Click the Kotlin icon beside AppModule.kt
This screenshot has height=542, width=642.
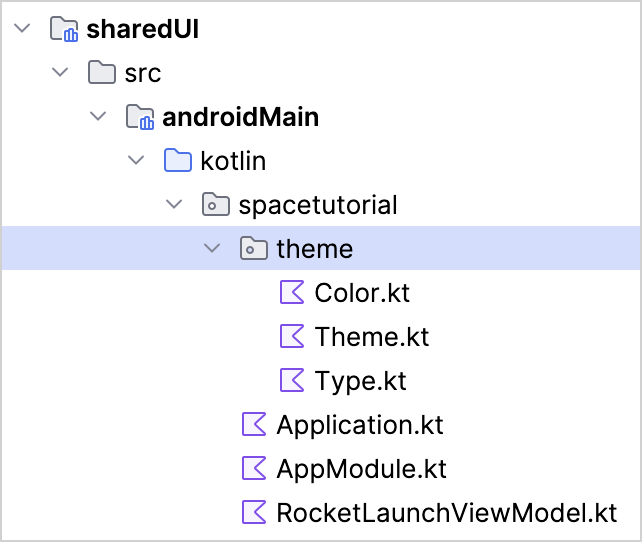click(x=254, y=467)
